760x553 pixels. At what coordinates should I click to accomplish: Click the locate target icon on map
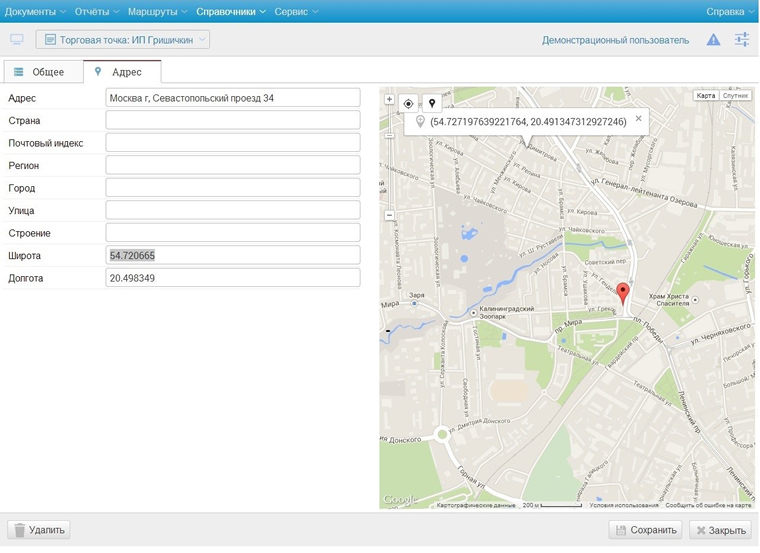408,104
